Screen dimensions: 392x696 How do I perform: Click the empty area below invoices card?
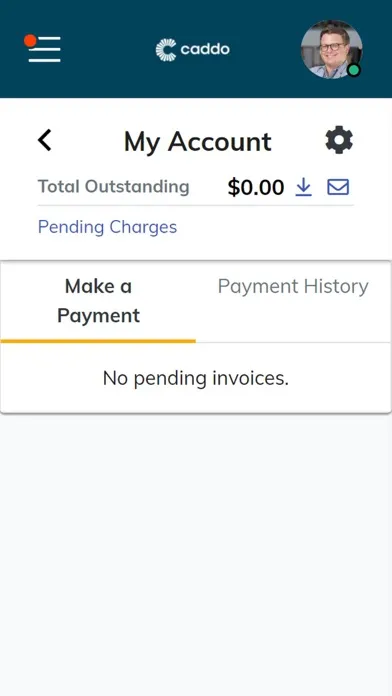(196, 555)
